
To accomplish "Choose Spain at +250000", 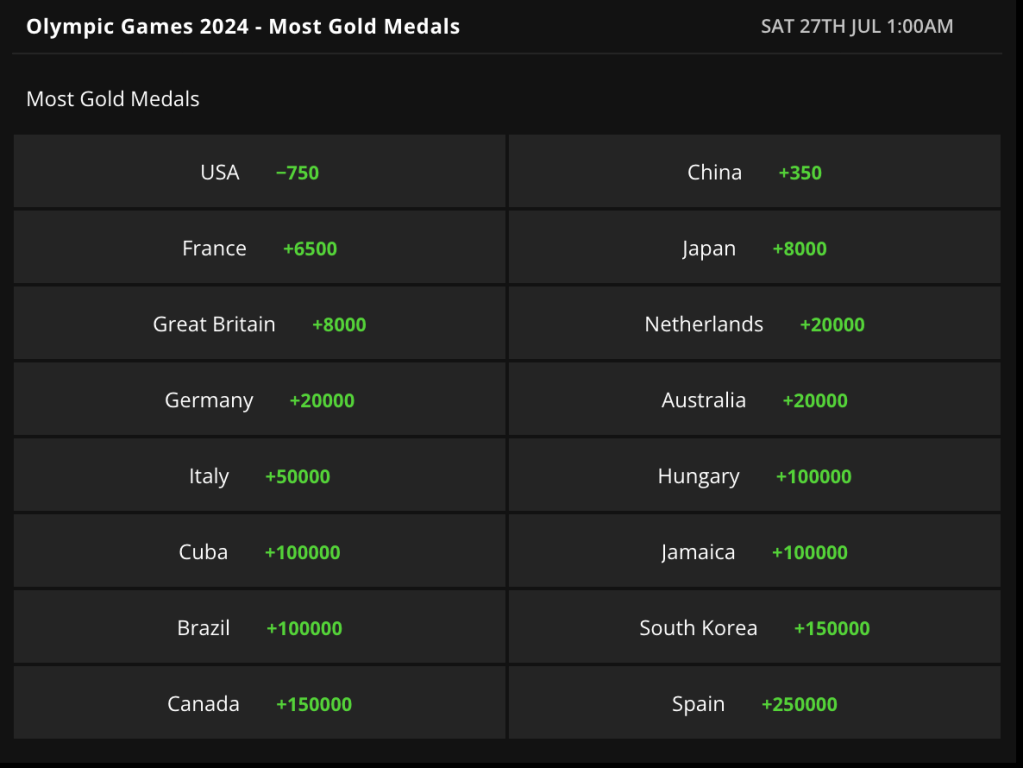I will coord(754,703).
